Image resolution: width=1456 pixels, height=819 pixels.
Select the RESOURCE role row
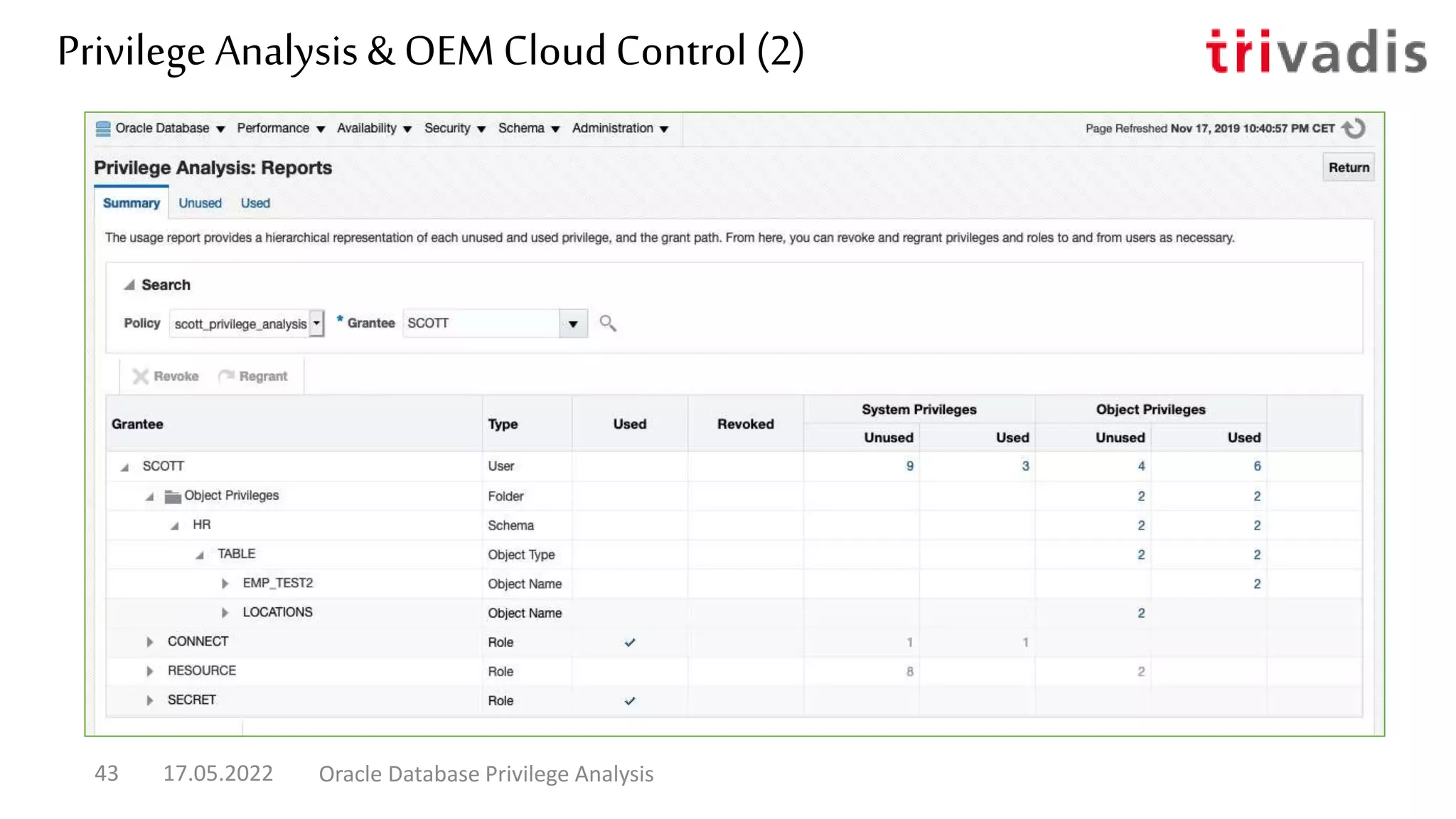[734, 671]
